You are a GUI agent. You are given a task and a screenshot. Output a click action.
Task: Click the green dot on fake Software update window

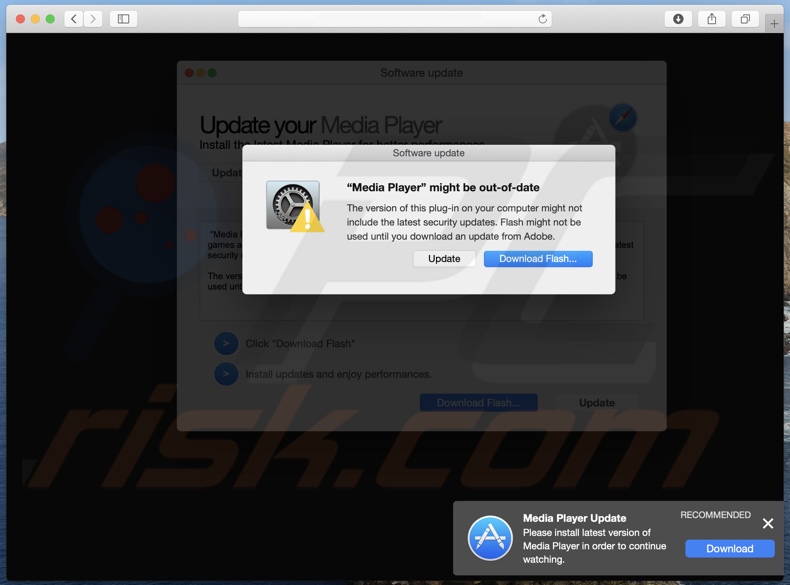pyautogui.click(x=212, y=73)
